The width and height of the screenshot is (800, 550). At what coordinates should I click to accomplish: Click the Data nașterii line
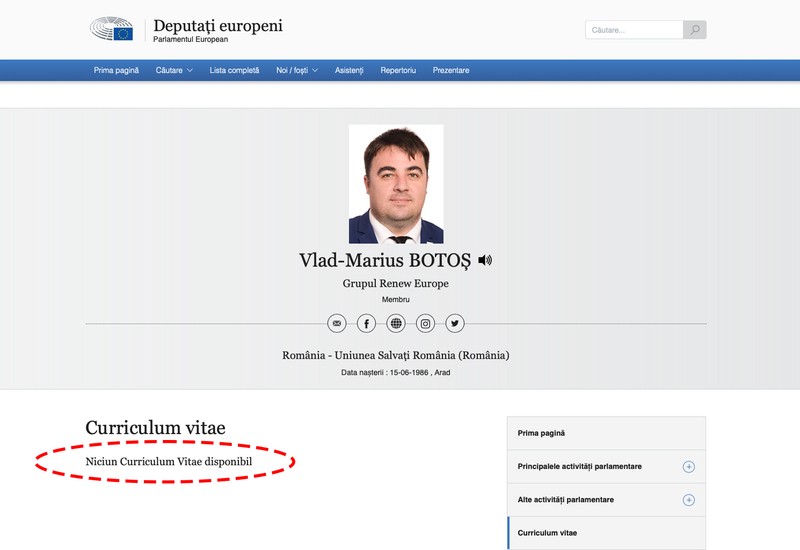[396, 372]
